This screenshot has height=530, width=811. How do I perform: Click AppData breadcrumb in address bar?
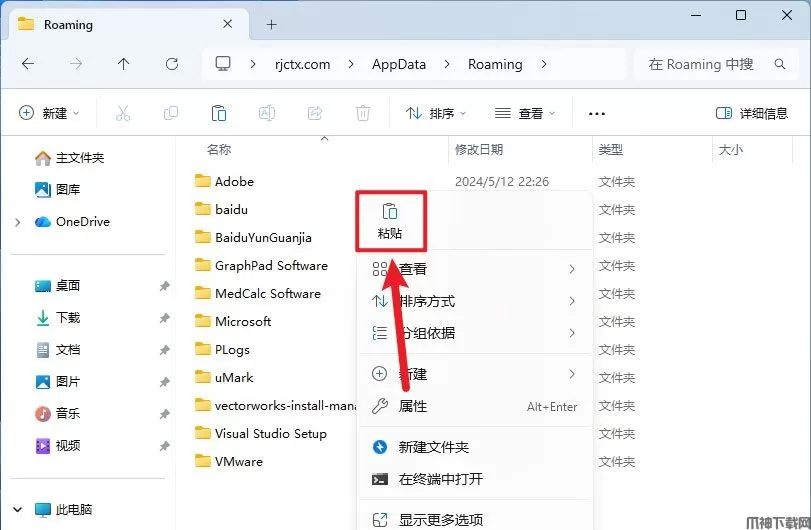(399, 64)
